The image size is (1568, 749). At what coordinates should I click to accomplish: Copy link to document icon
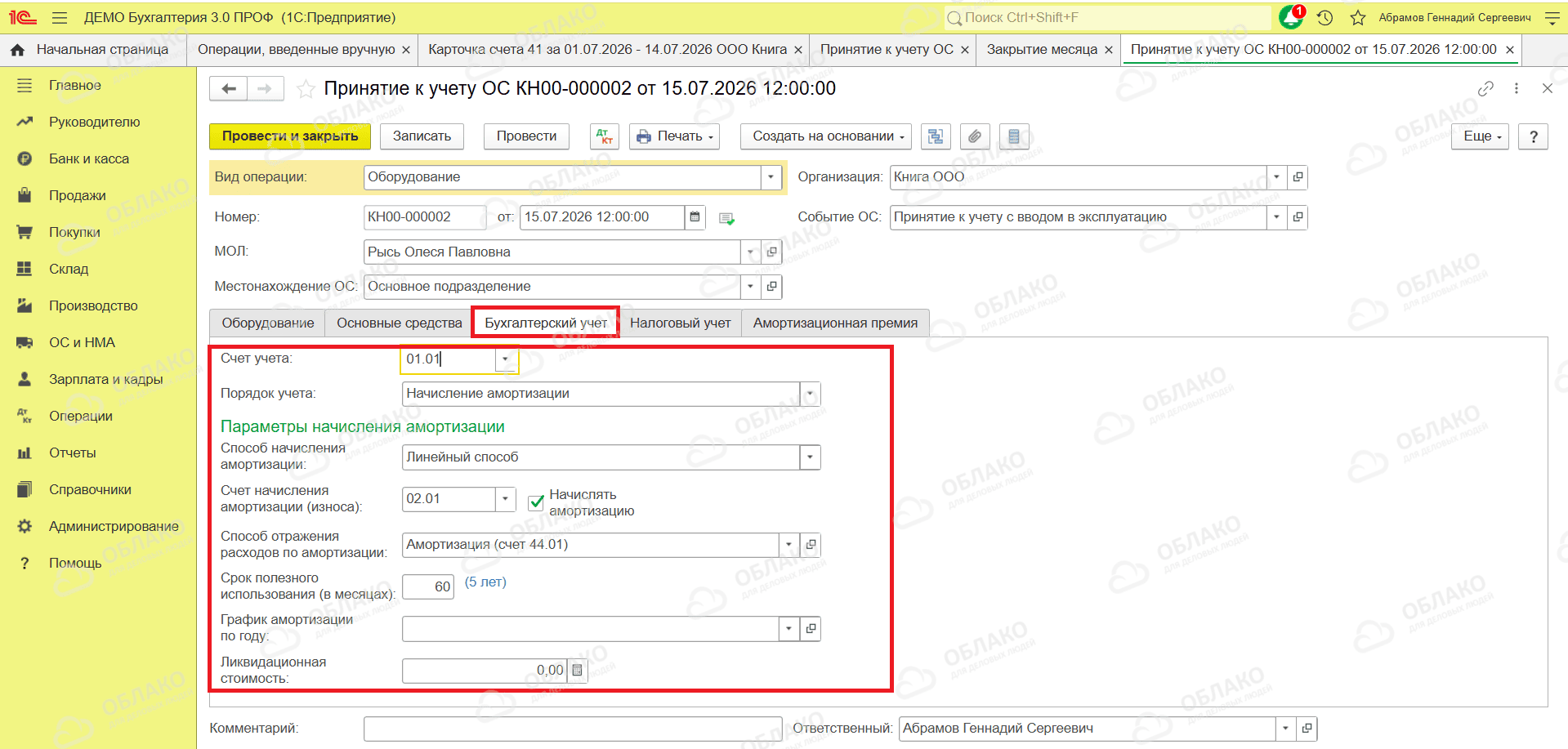pyautogui.click(x=1485, y=88)
